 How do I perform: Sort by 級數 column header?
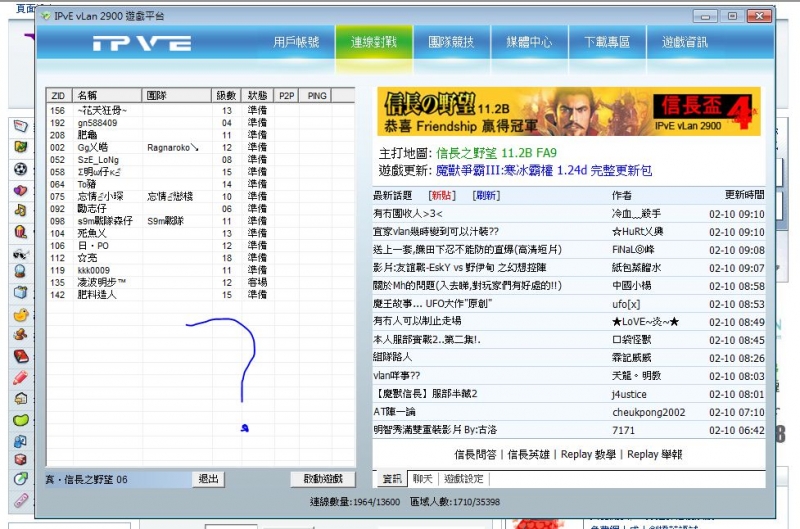pyautogui.click(x=226, y=95)
